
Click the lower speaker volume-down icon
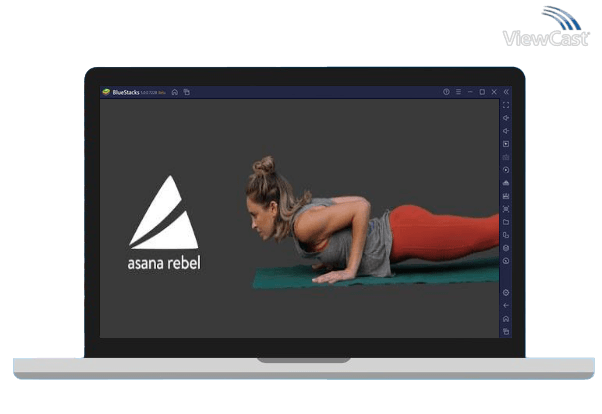tap(506, 131)
